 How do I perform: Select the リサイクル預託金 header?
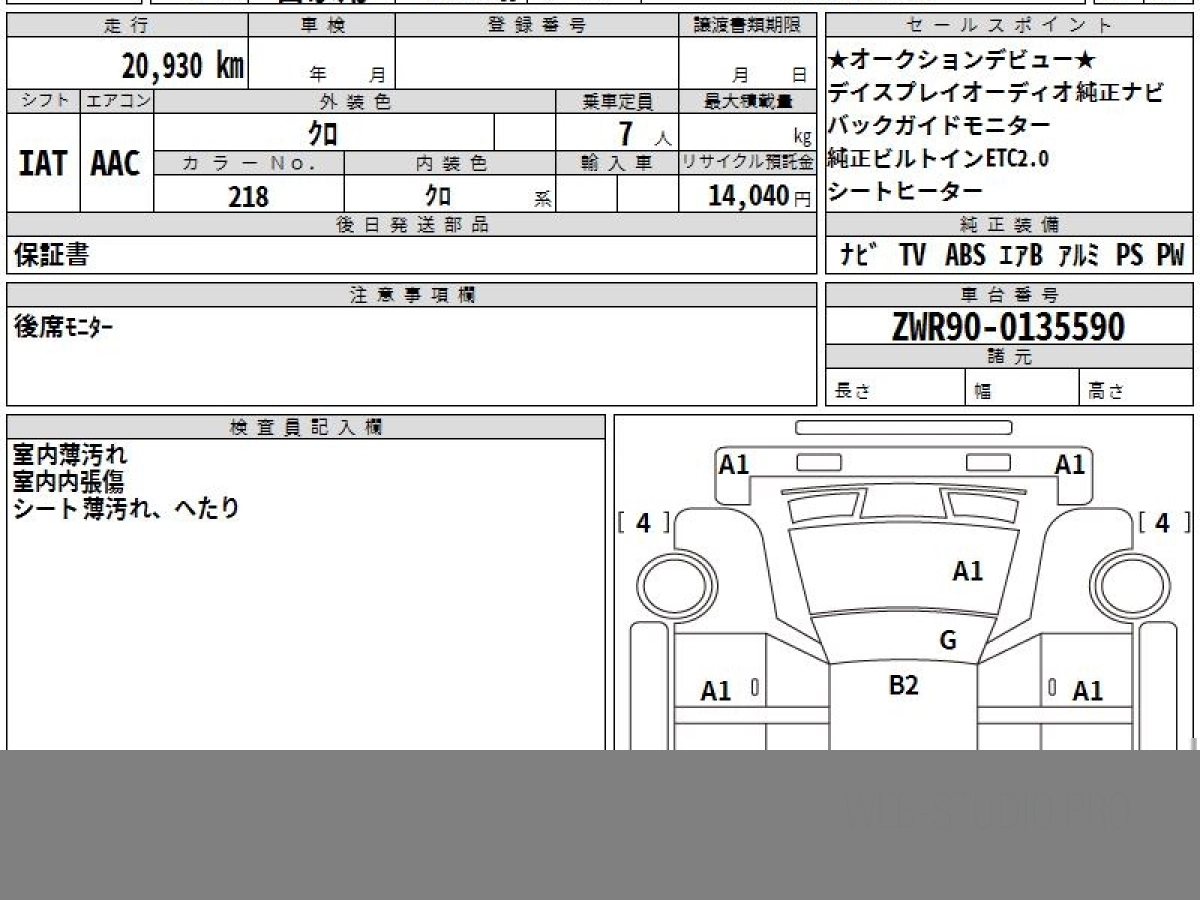pos(748,163)
